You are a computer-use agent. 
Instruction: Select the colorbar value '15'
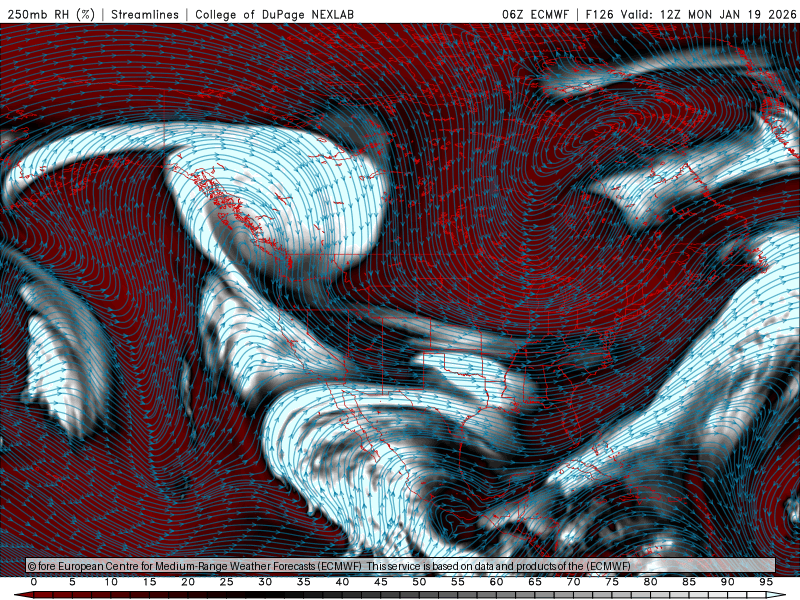coord(149,582)
